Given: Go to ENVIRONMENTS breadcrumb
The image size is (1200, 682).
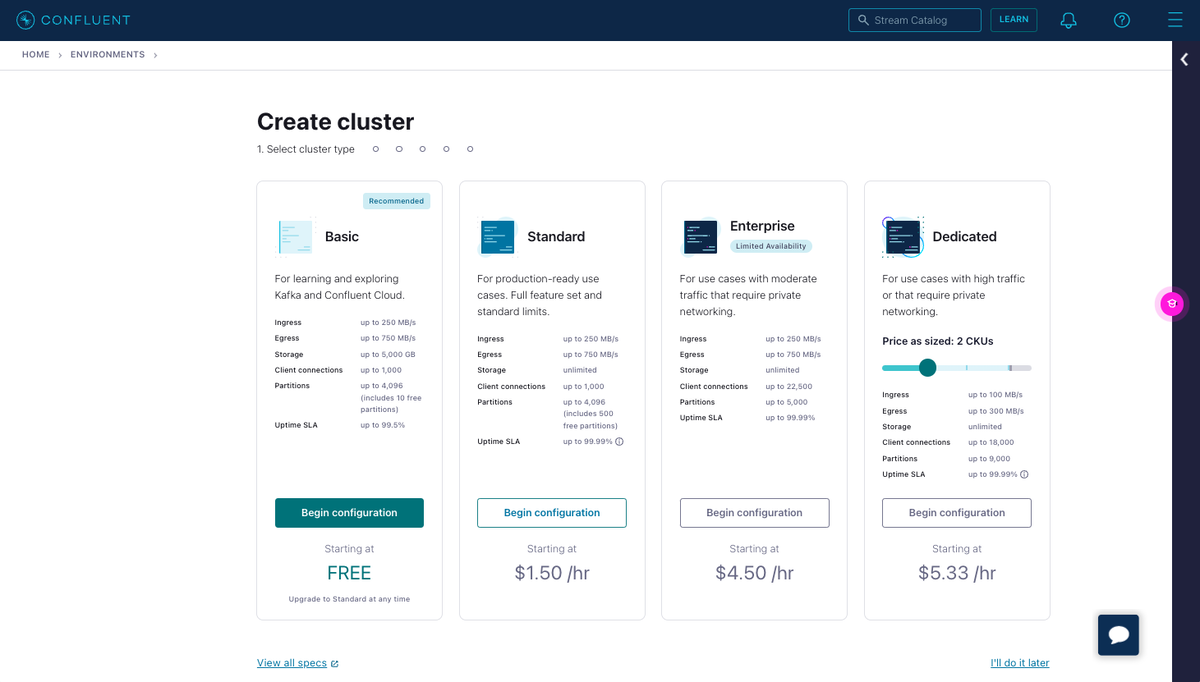Looking at the screenshot, I should [107, 55].
